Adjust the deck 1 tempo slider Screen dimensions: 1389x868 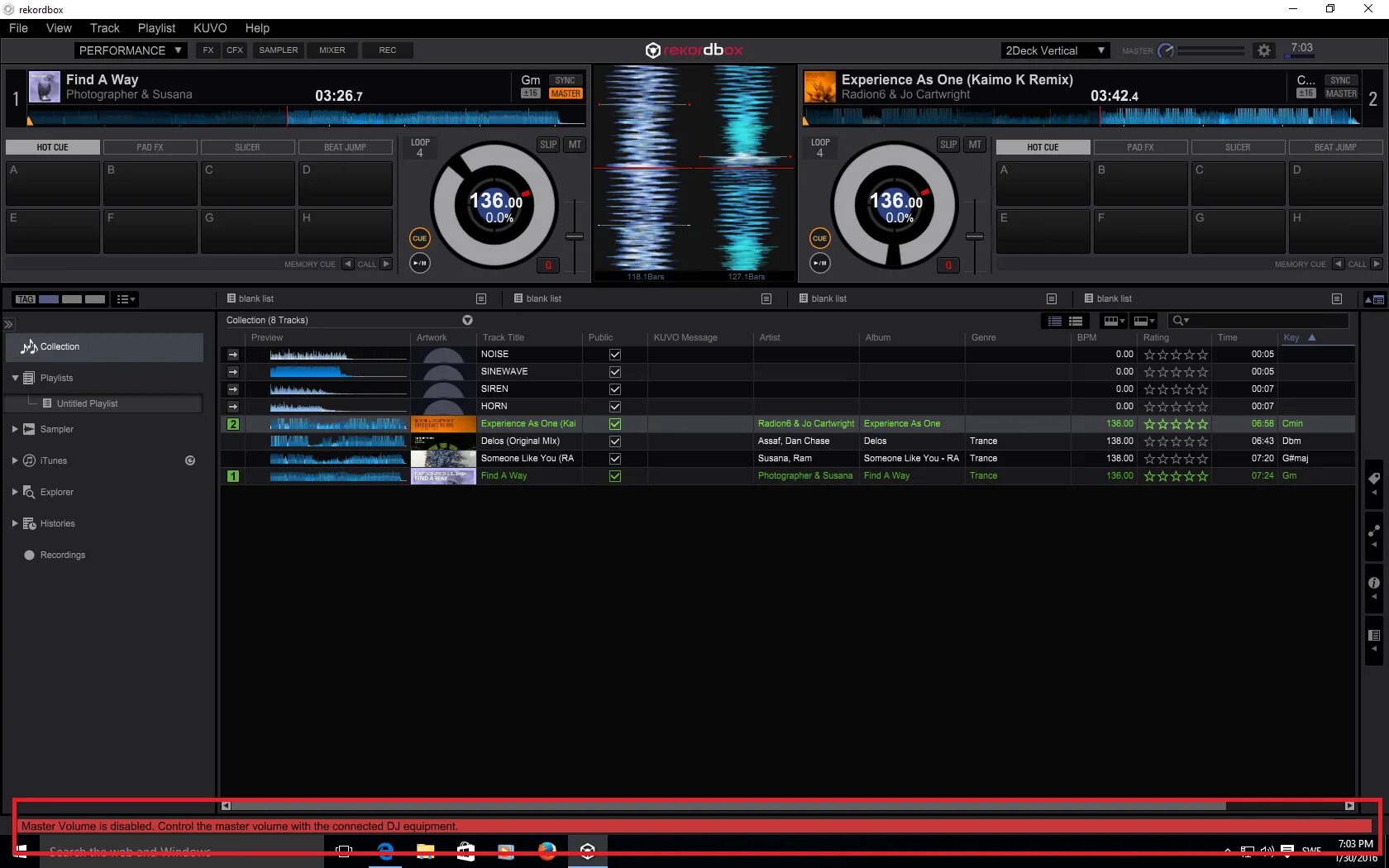(575, 236)
